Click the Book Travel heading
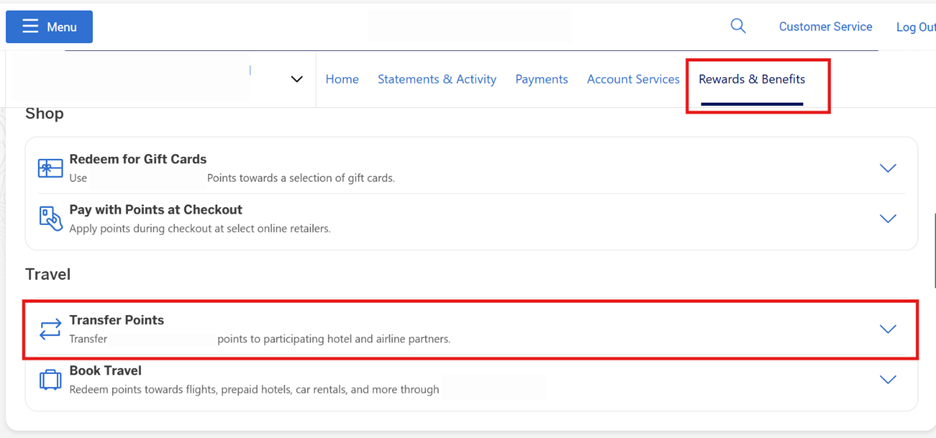Screen dimensions: 936x438 point(105,371)
